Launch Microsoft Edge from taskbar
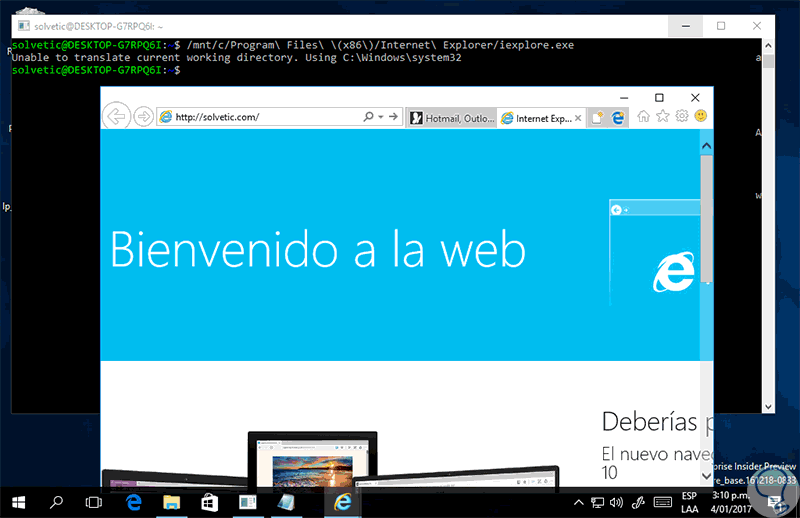The image size is (800, 518). click(x=134, y=503)
